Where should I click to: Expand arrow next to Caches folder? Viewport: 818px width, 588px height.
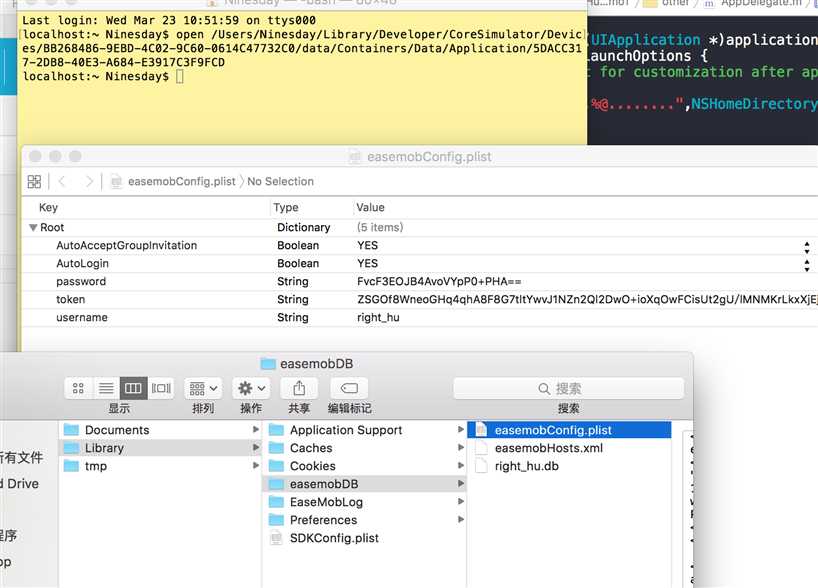[x=461, y=448]
